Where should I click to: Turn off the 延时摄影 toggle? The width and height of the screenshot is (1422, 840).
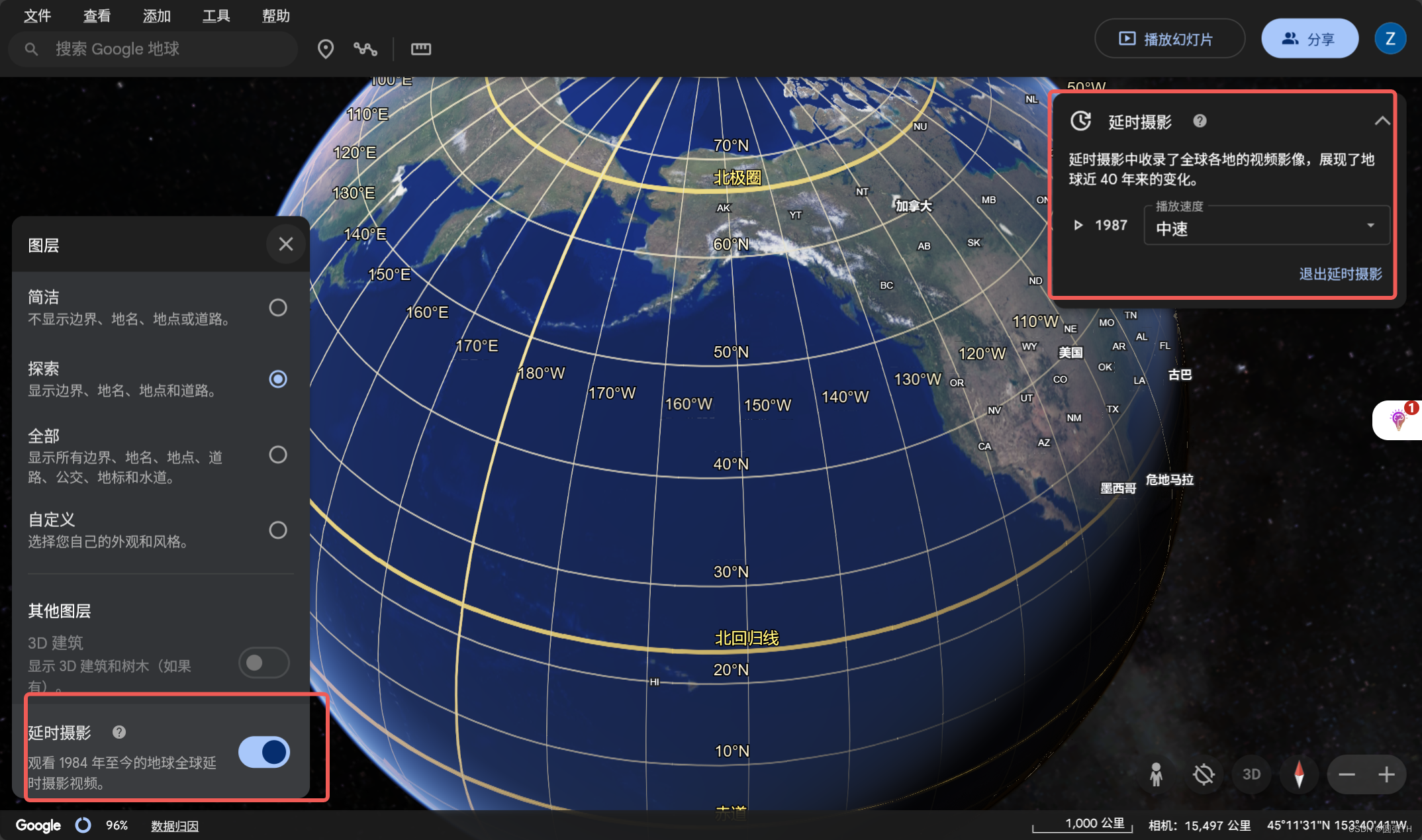pyautogui.click(x=263, y=753)
